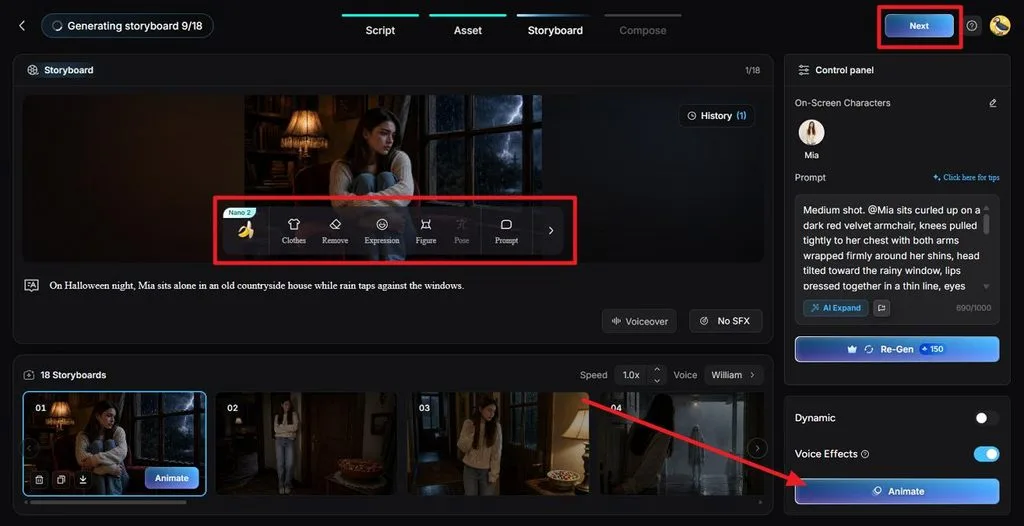Increase speed with the up stepper arrow
This screenshot has width=1024, height=526.
(x=657, y=370)
